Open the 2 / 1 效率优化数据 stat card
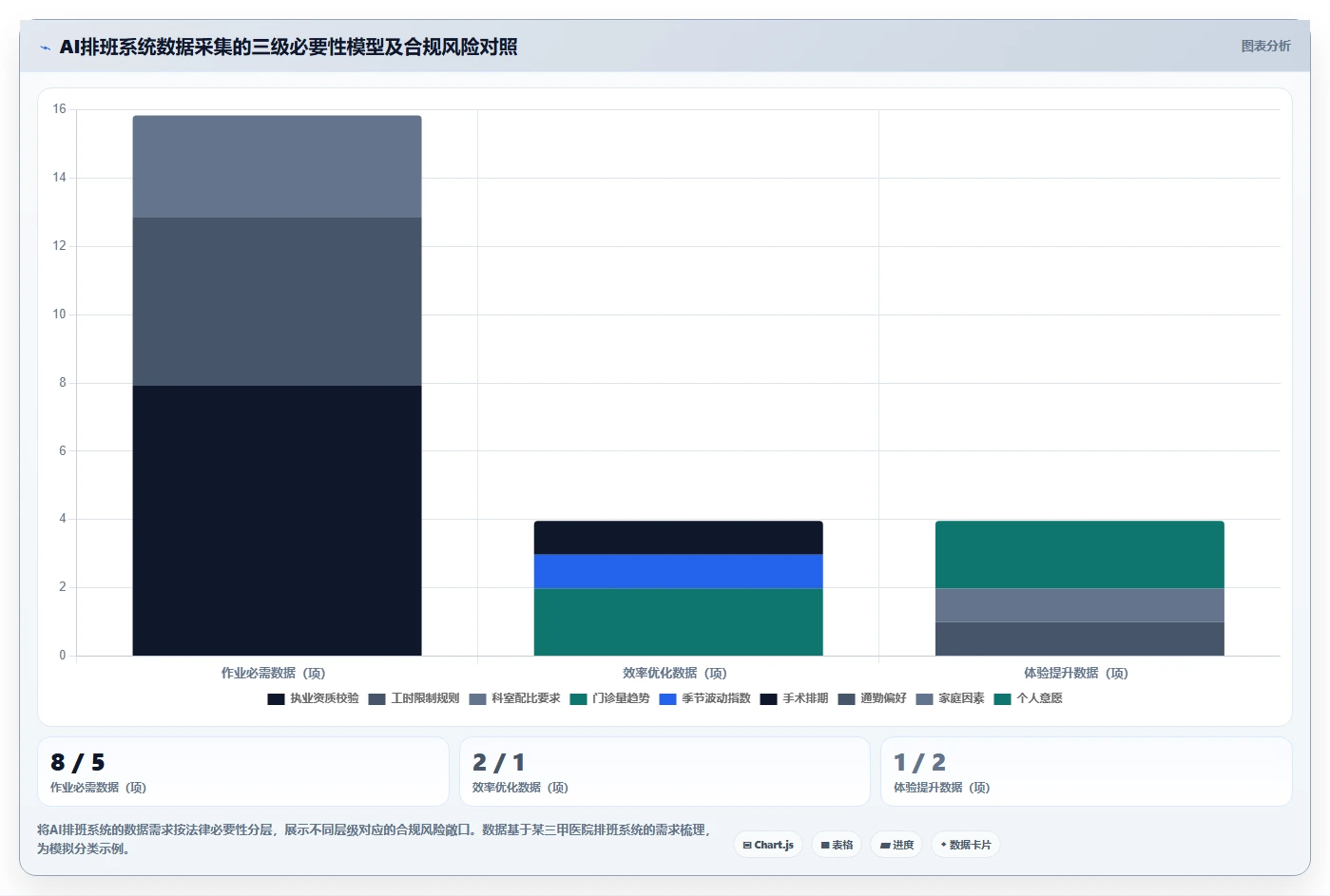The image size is (1330, 896). (x=665, y=772)
